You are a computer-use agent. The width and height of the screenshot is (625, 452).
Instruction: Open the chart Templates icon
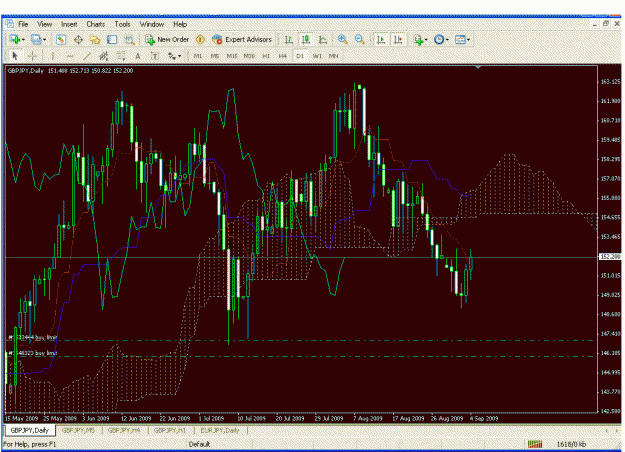coord(460,39)
